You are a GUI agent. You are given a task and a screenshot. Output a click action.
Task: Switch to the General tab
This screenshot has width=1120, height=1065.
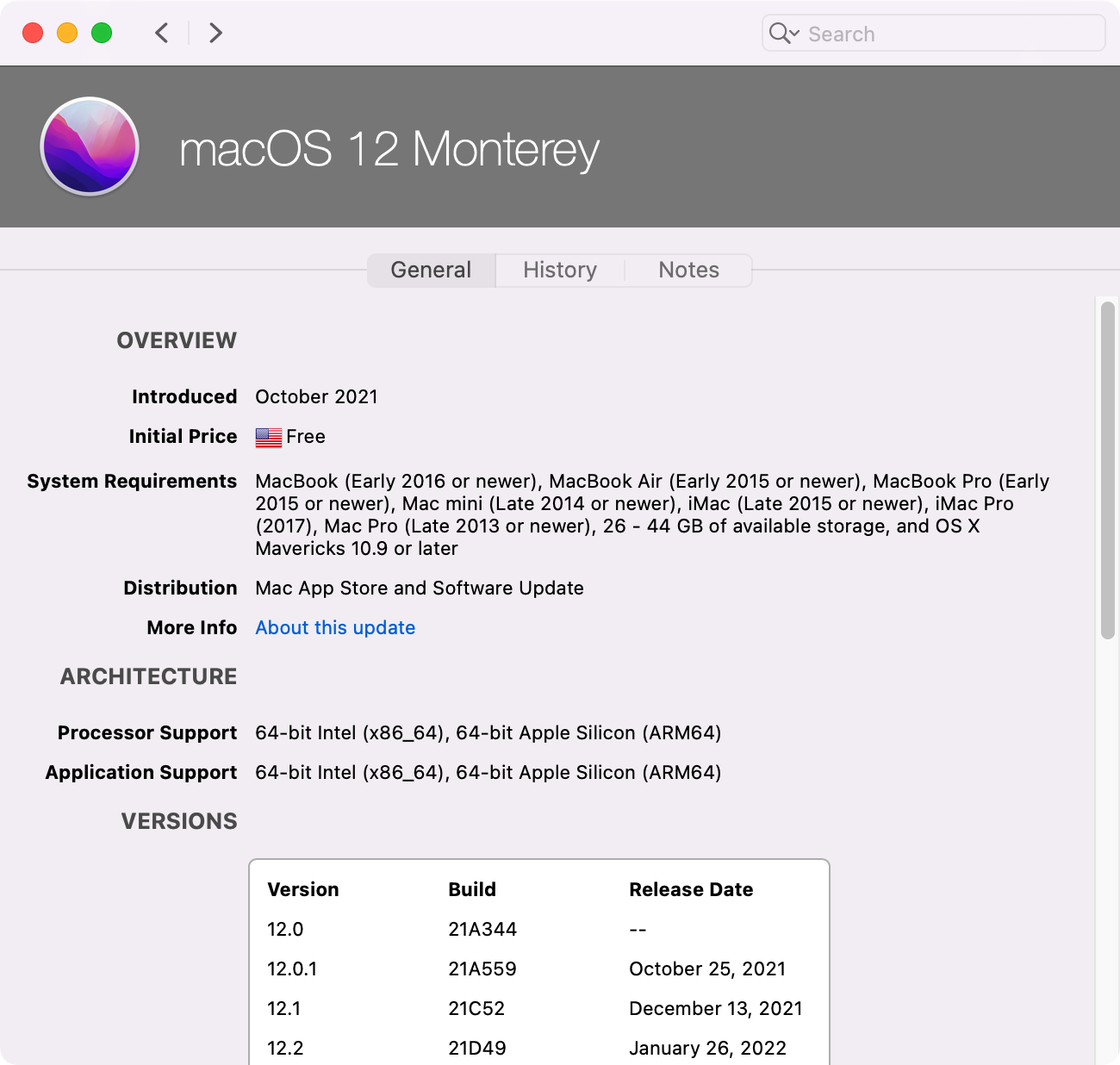[x=431, y=270]
